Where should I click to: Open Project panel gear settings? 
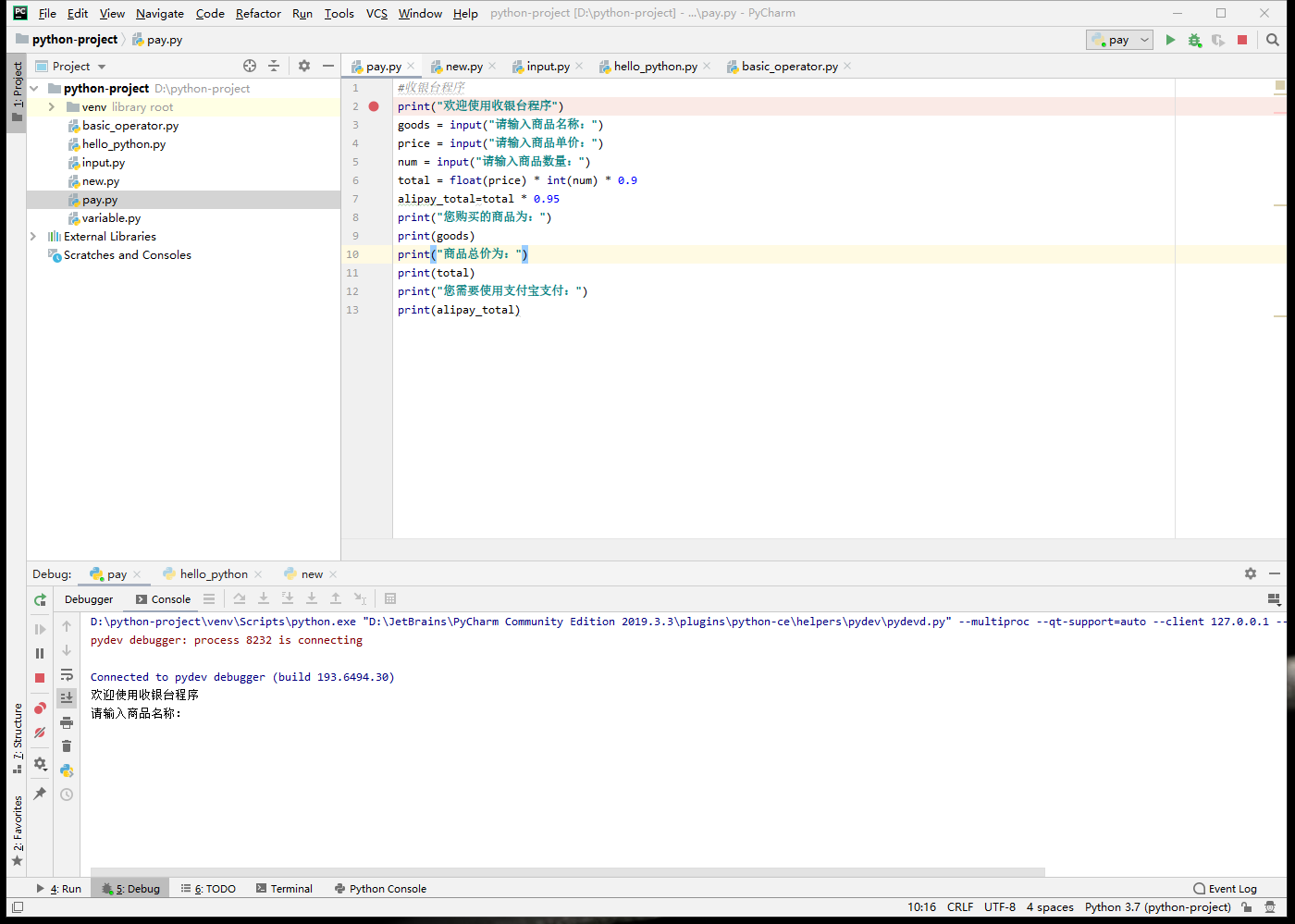pyautogui.click(x=304, y=66)
